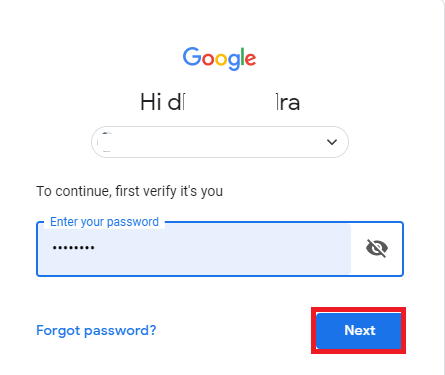445x375 pixels.
Task: Toggle password visibility on
Action: pos(377,248)
